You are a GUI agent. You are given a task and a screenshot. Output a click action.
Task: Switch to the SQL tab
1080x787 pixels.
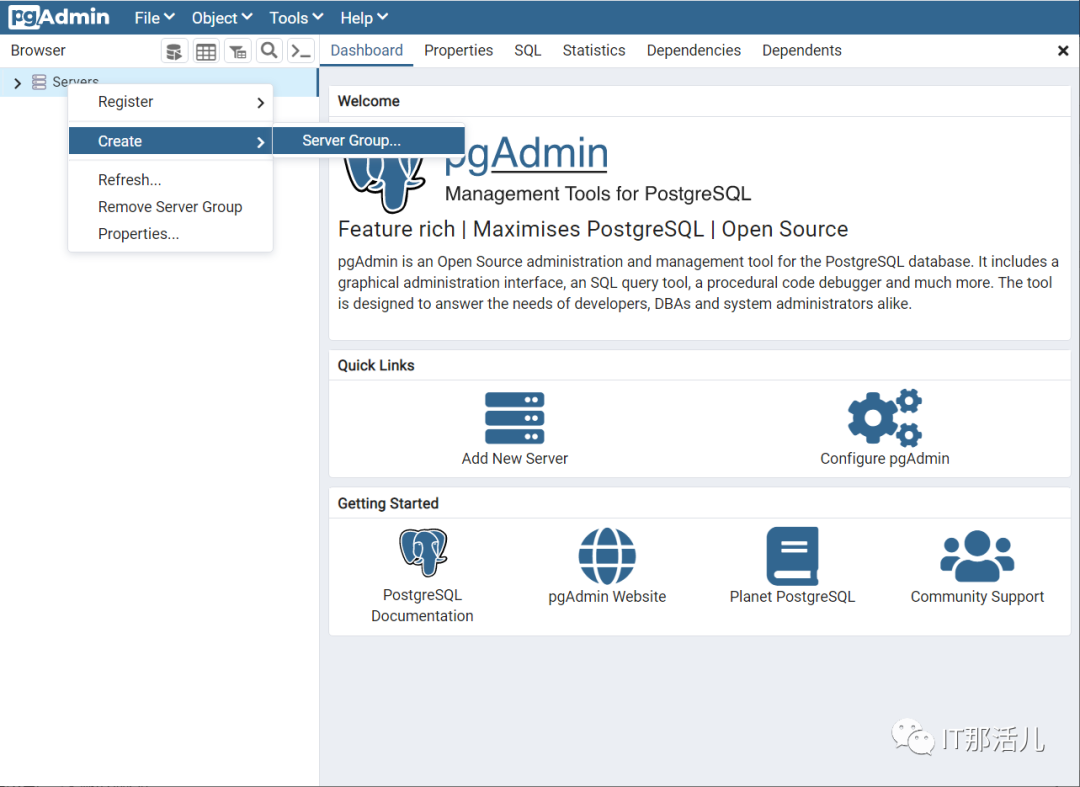click(528, 50)
